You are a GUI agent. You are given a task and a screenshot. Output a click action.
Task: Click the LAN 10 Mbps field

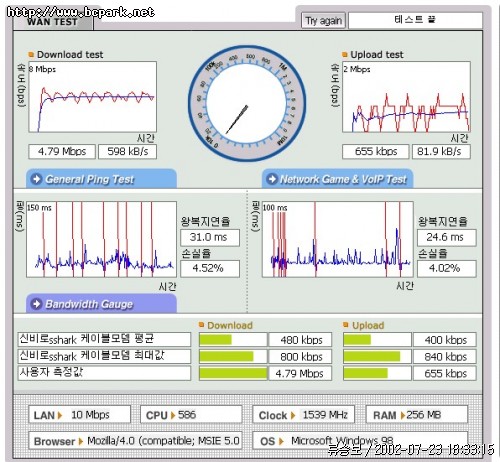coord(79,415)
